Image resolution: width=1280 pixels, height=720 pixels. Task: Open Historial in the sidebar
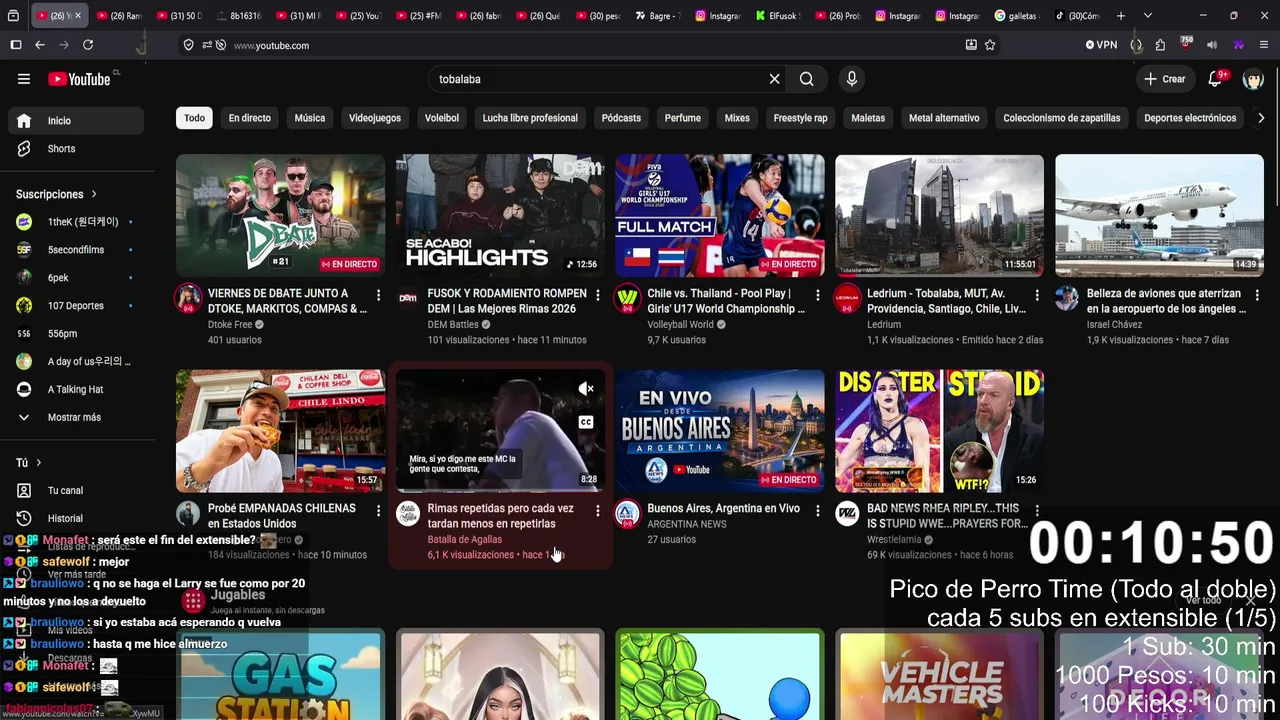pos(75,518)
